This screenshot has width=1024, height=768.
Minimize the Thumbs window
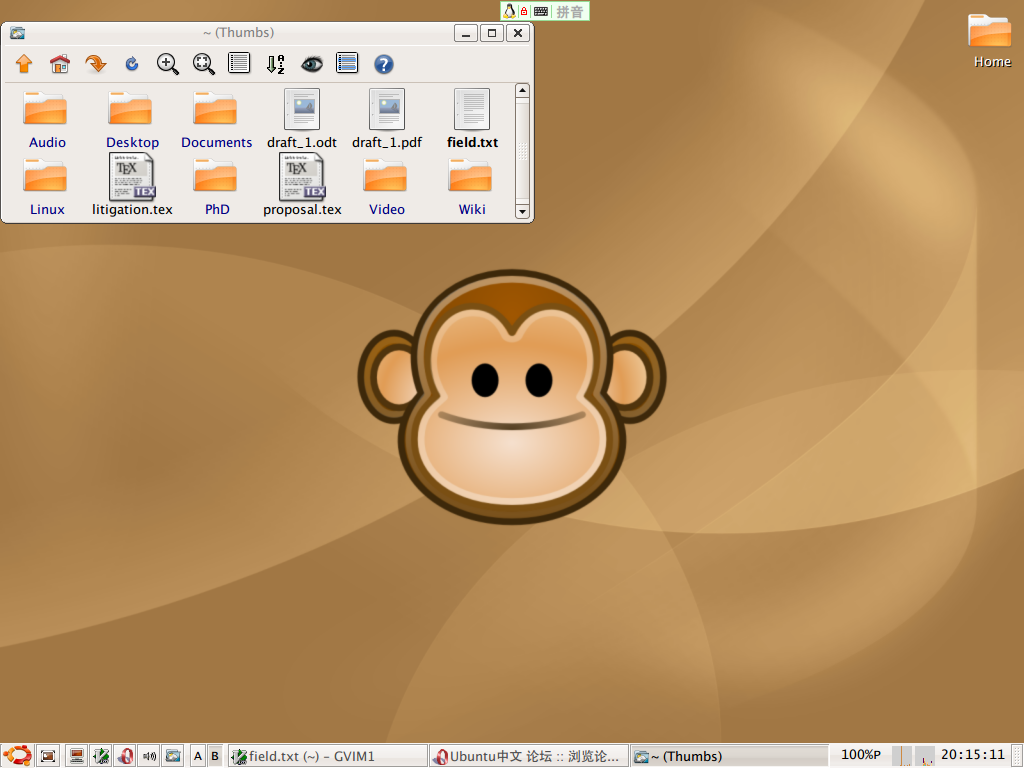466,33
